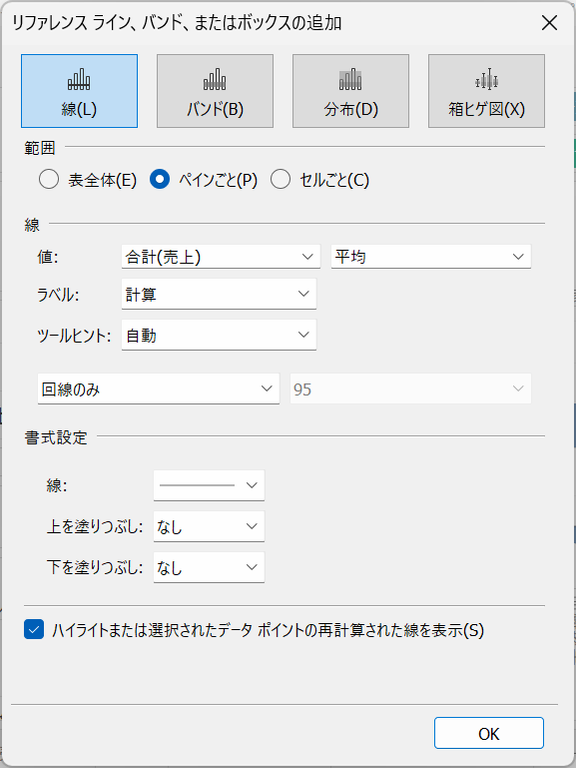Select the 分布(D) distribution type button
Viewport: 576px width, 768px height.
tap(351, 91)
